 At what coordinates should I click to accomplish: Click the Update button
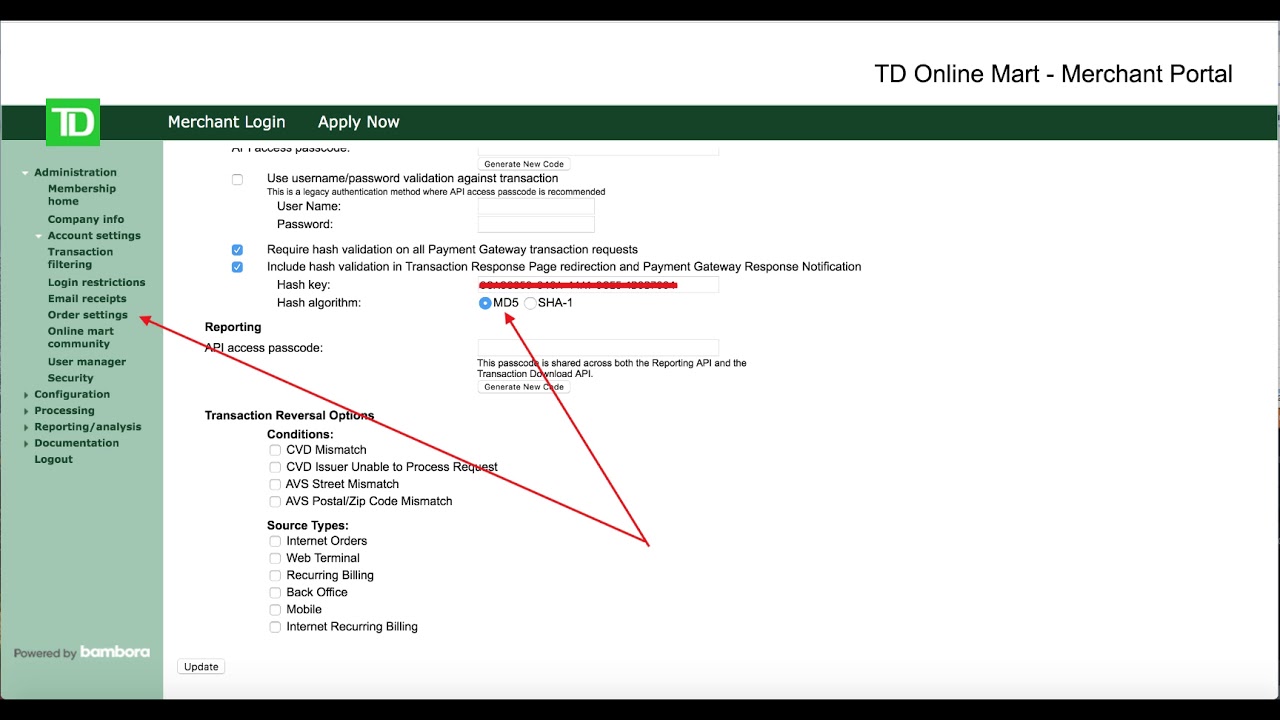point(201,666)
